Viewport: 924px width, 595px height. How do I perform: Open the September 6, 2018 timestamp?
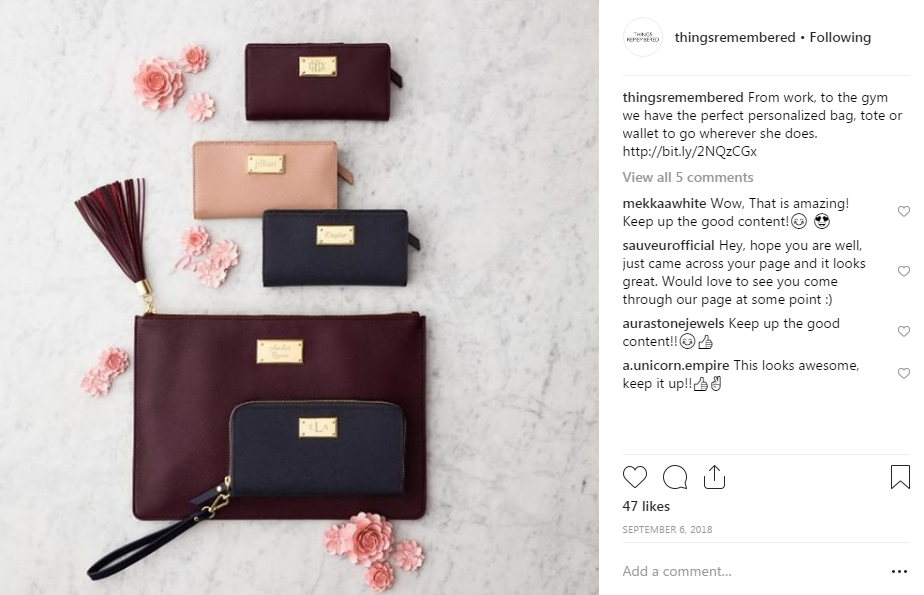pyautogui.click(x=667, y=530)
